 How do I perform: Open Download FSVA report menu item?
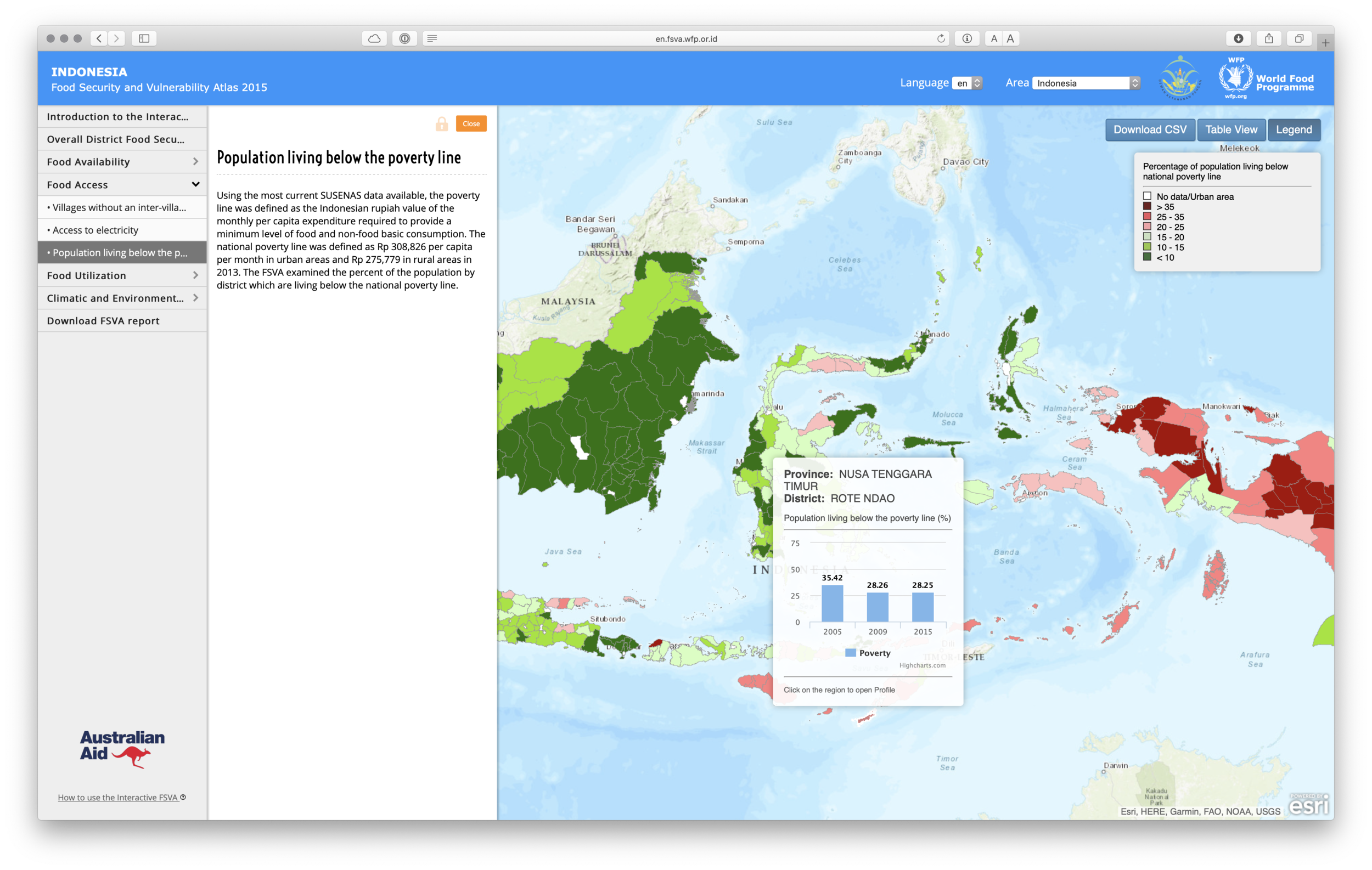pos(122,320)
